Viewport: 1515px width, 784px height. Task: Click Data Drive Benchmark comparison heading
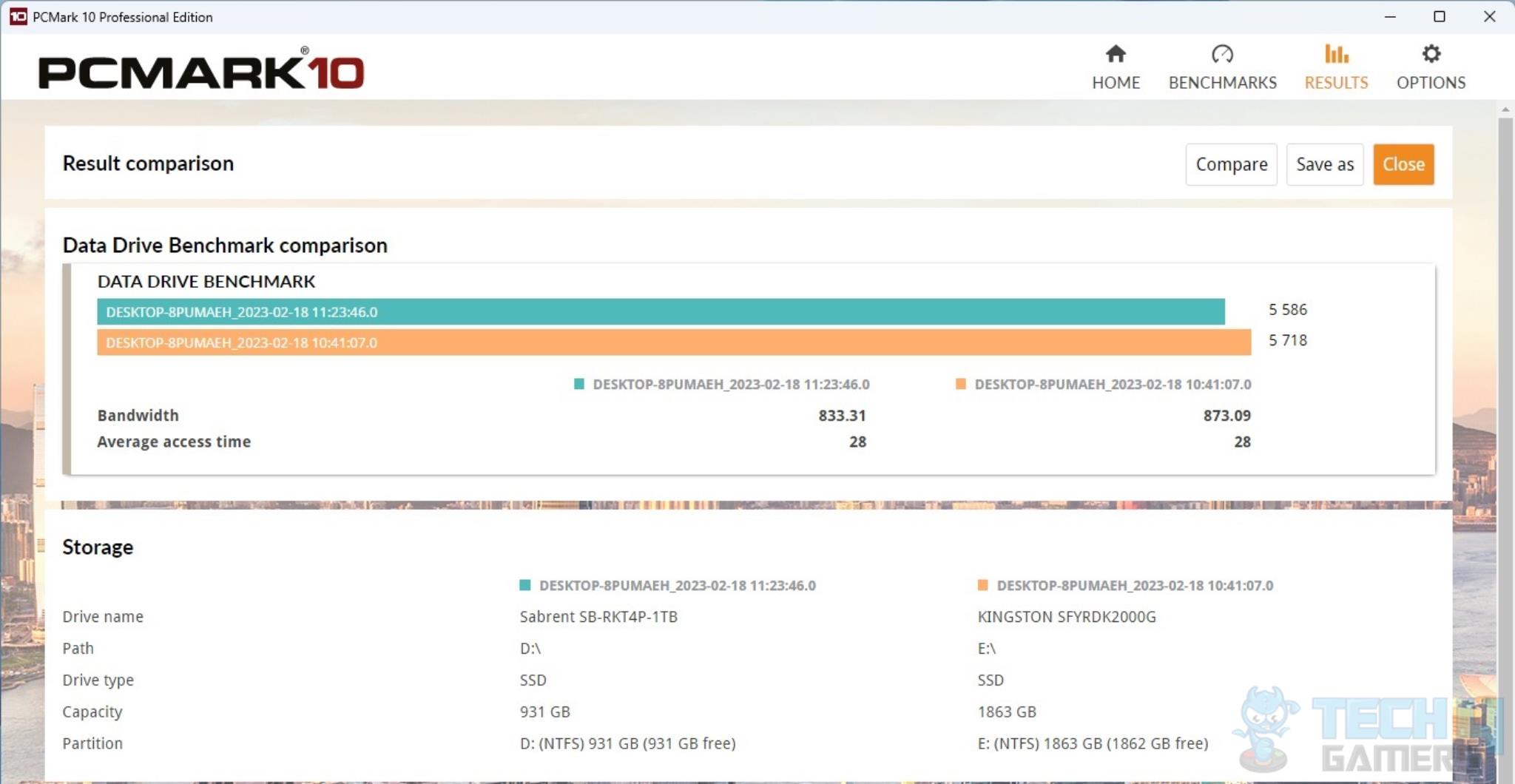(x=225, y=245)
